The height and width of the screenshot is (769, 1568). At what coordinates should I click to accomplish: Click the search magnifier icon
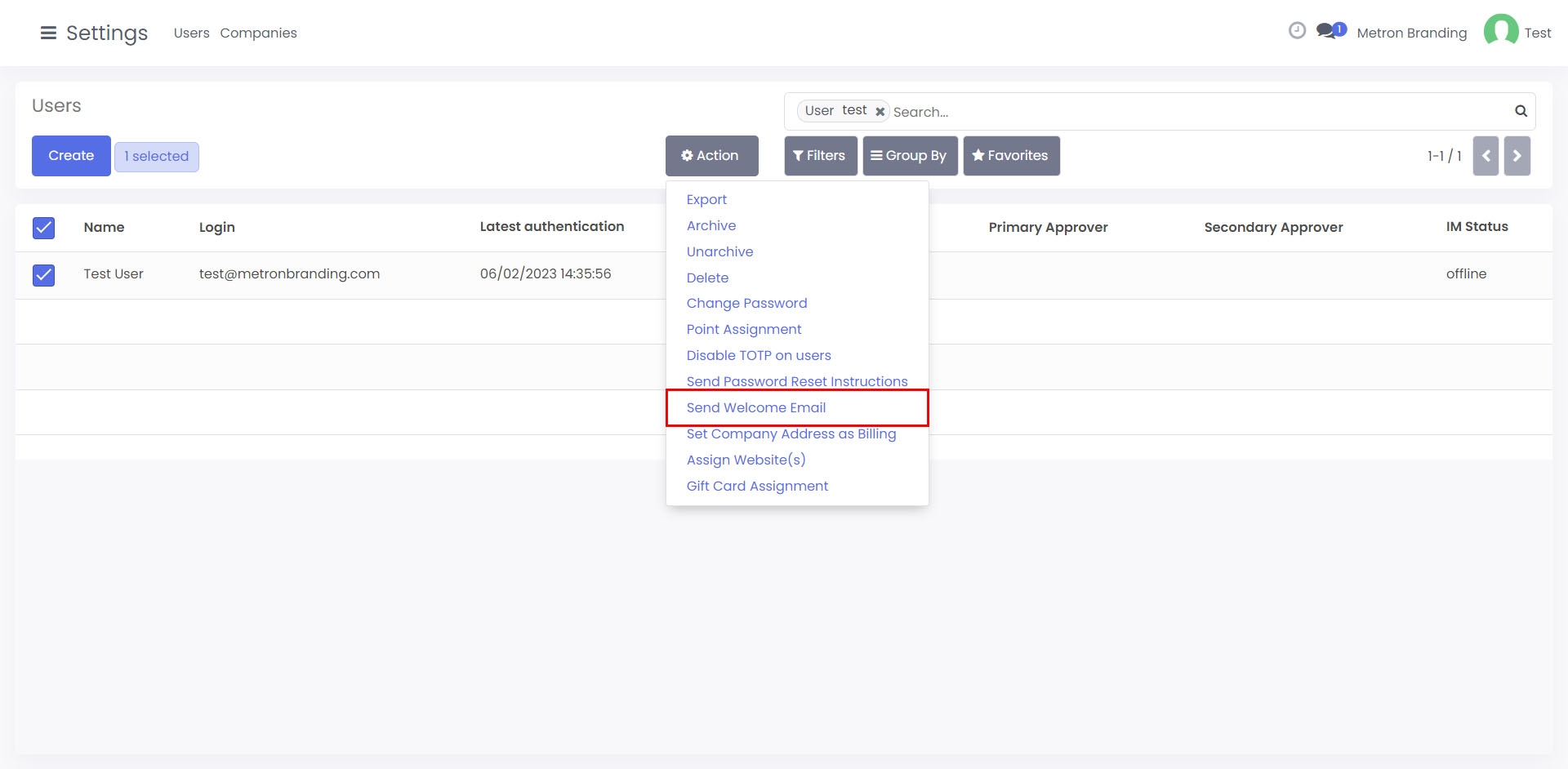[1521, 111]
